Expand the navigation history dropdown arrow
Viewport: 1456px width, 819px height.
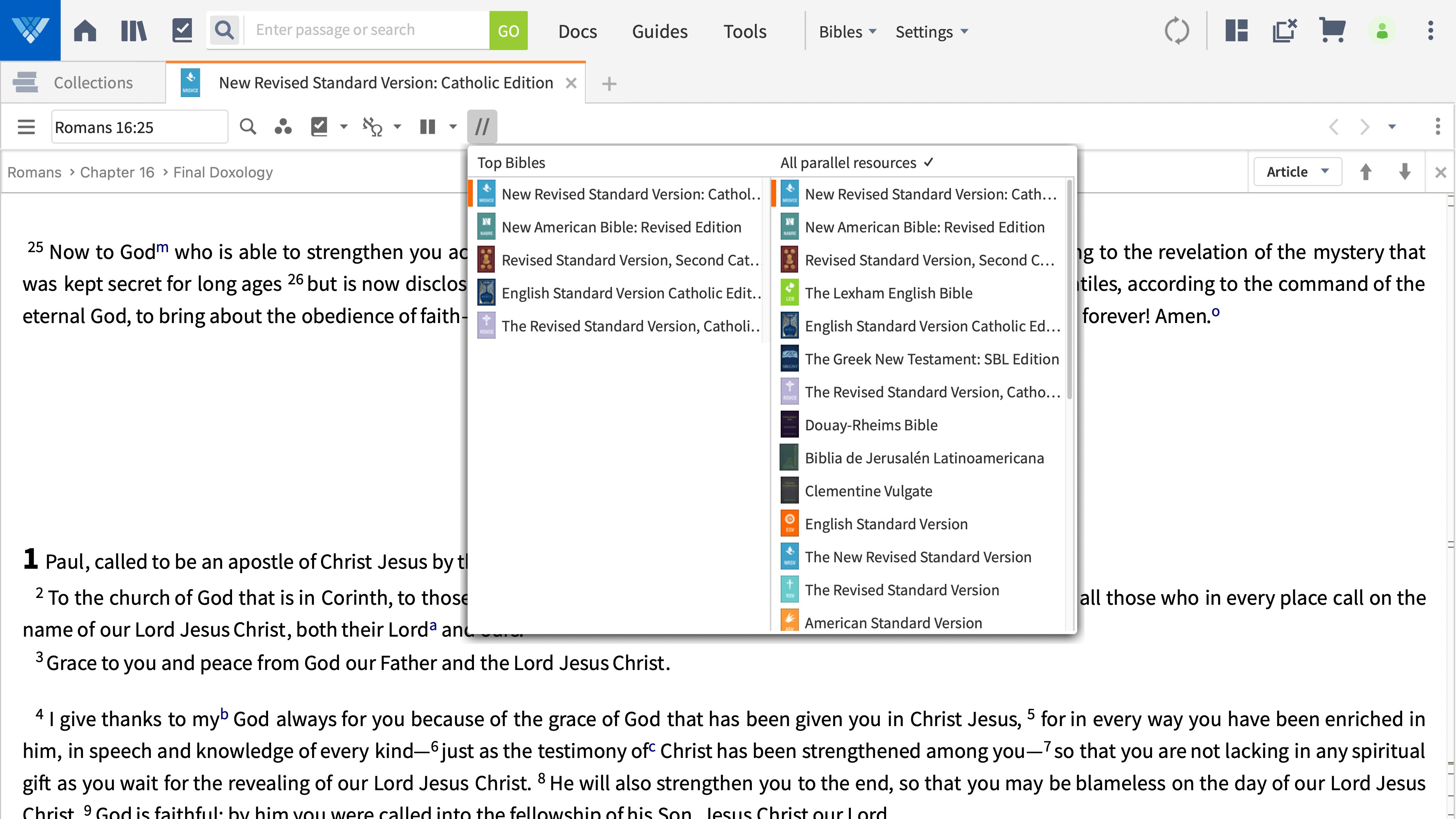(x=1392, y=127)
